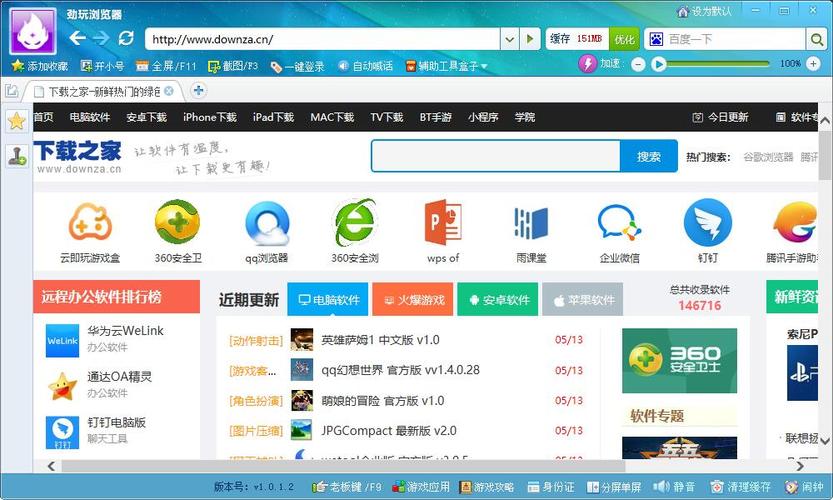This screenshot has width=833, height=500.
Task: Open JPGCompact 最新版 v2.0 entry
Action: [389, 431]
